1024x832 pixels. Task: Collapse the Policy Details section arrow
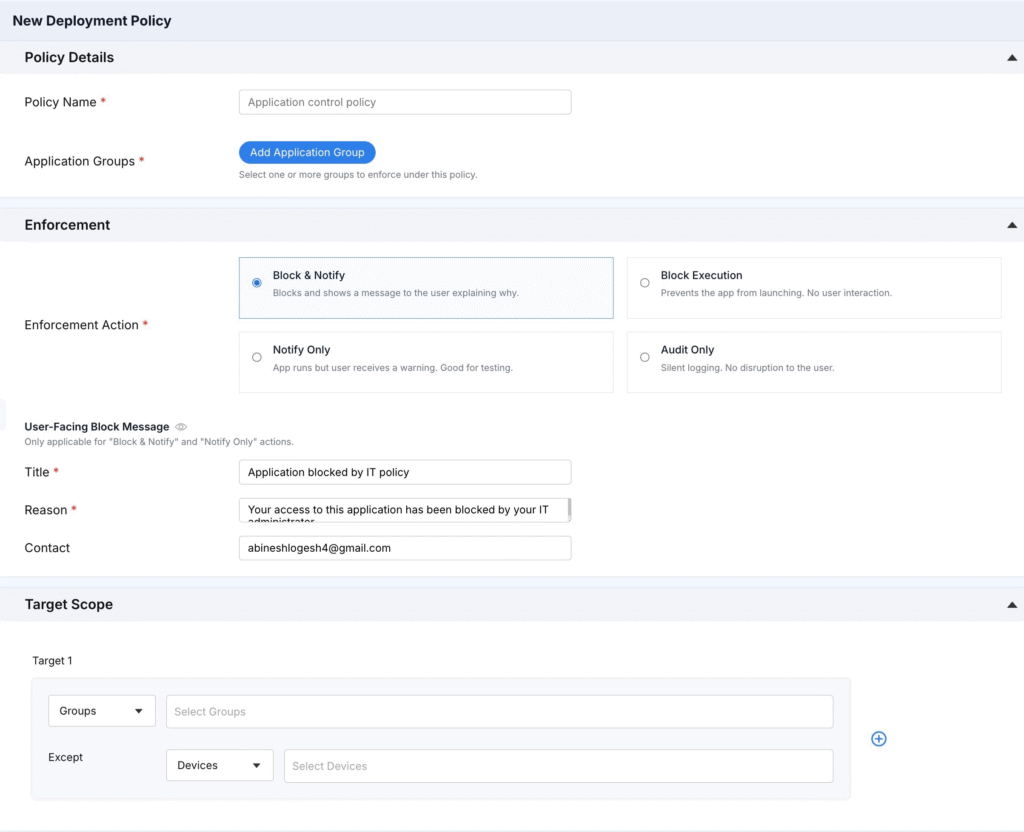pyautogui.click(x=1012, y=57)
